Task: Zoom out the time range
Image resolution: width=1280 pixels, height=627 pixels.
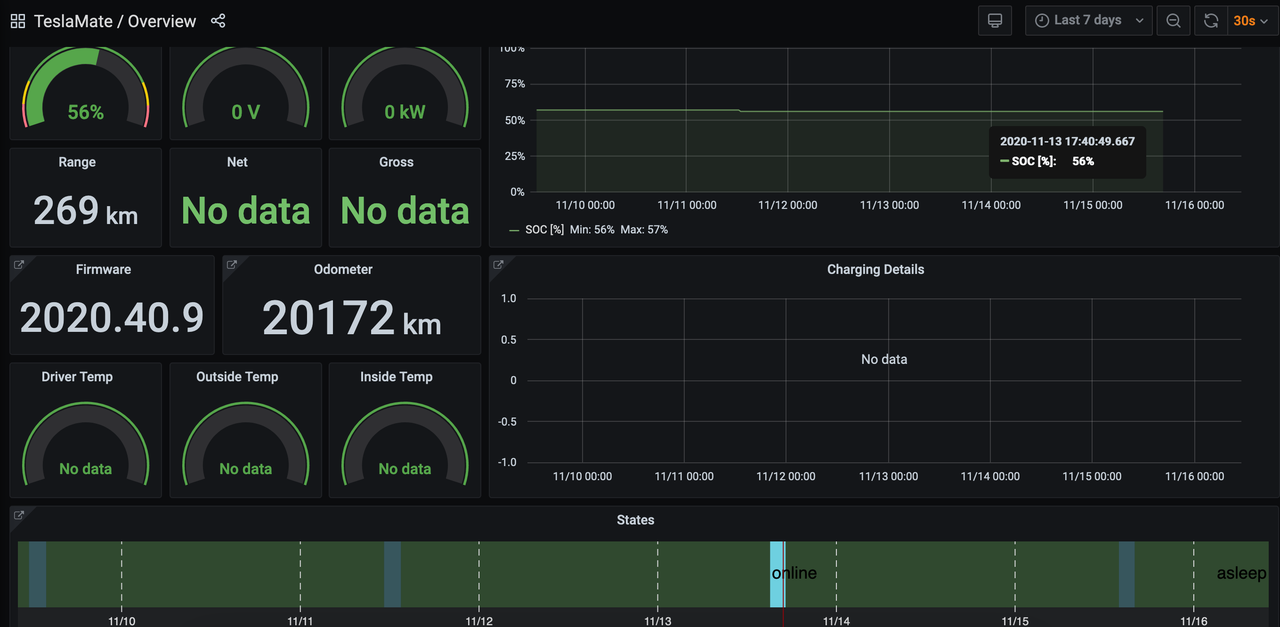Action: coord(1173,21)
